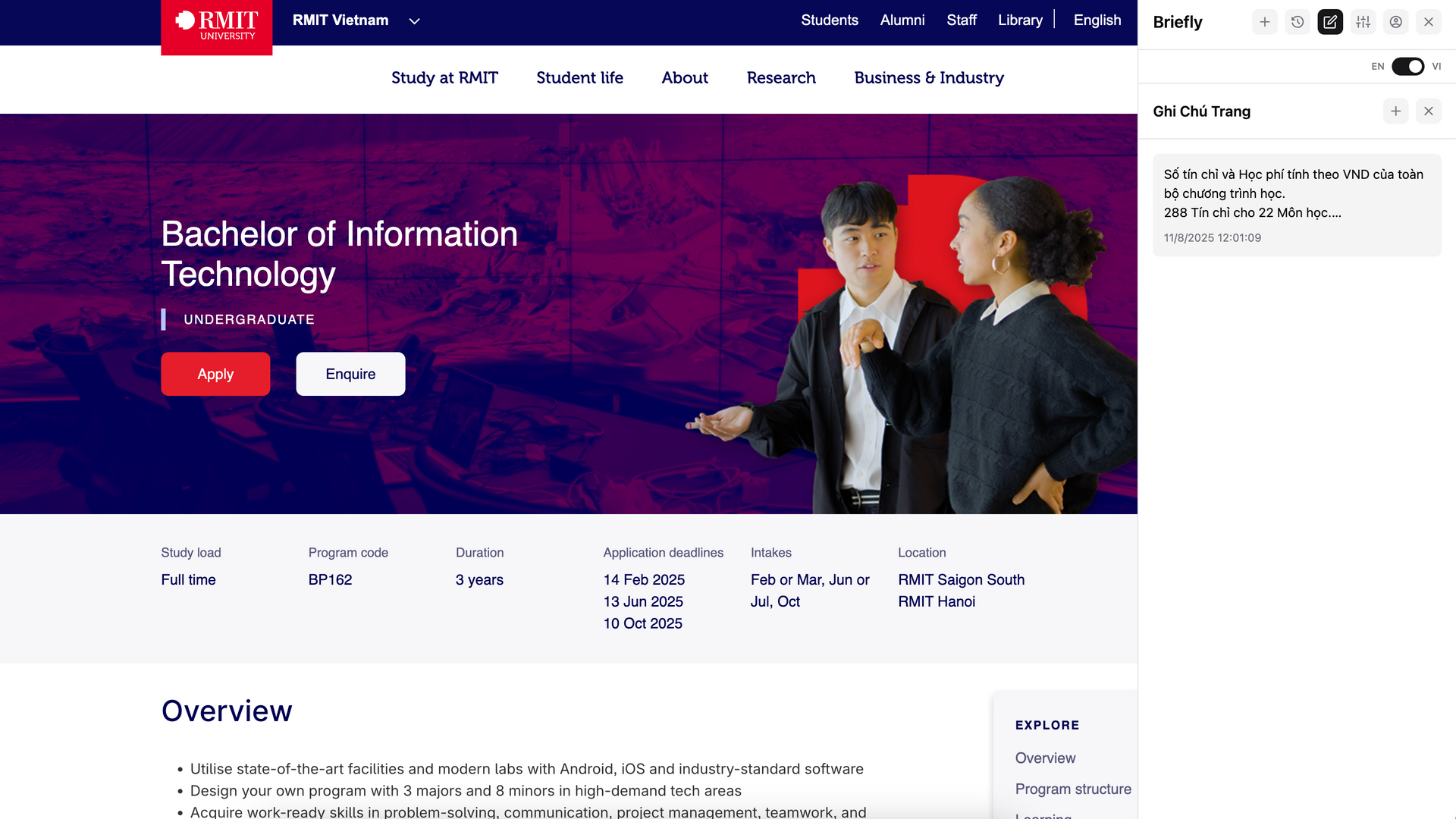Viewport: 1456px width, 819px height.
Task: Go to the Library link
Action: pyautogui.click(x=1020, y=20)
